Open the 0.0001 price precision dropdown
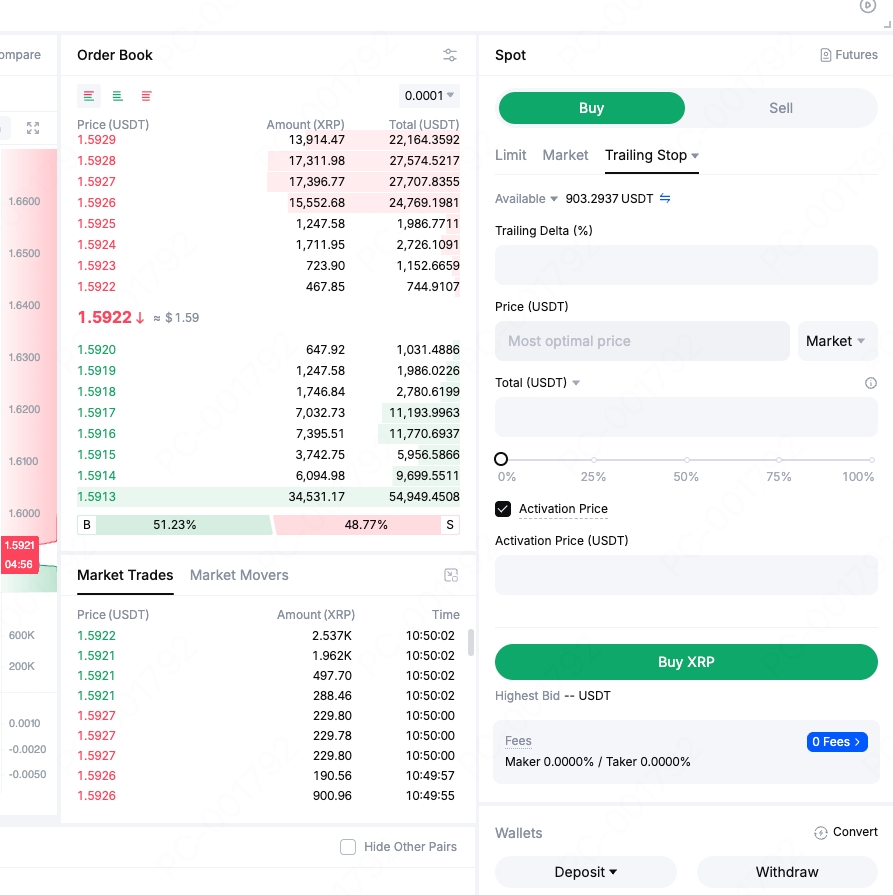This screenshot has height=895, width=893. [429, 96]
